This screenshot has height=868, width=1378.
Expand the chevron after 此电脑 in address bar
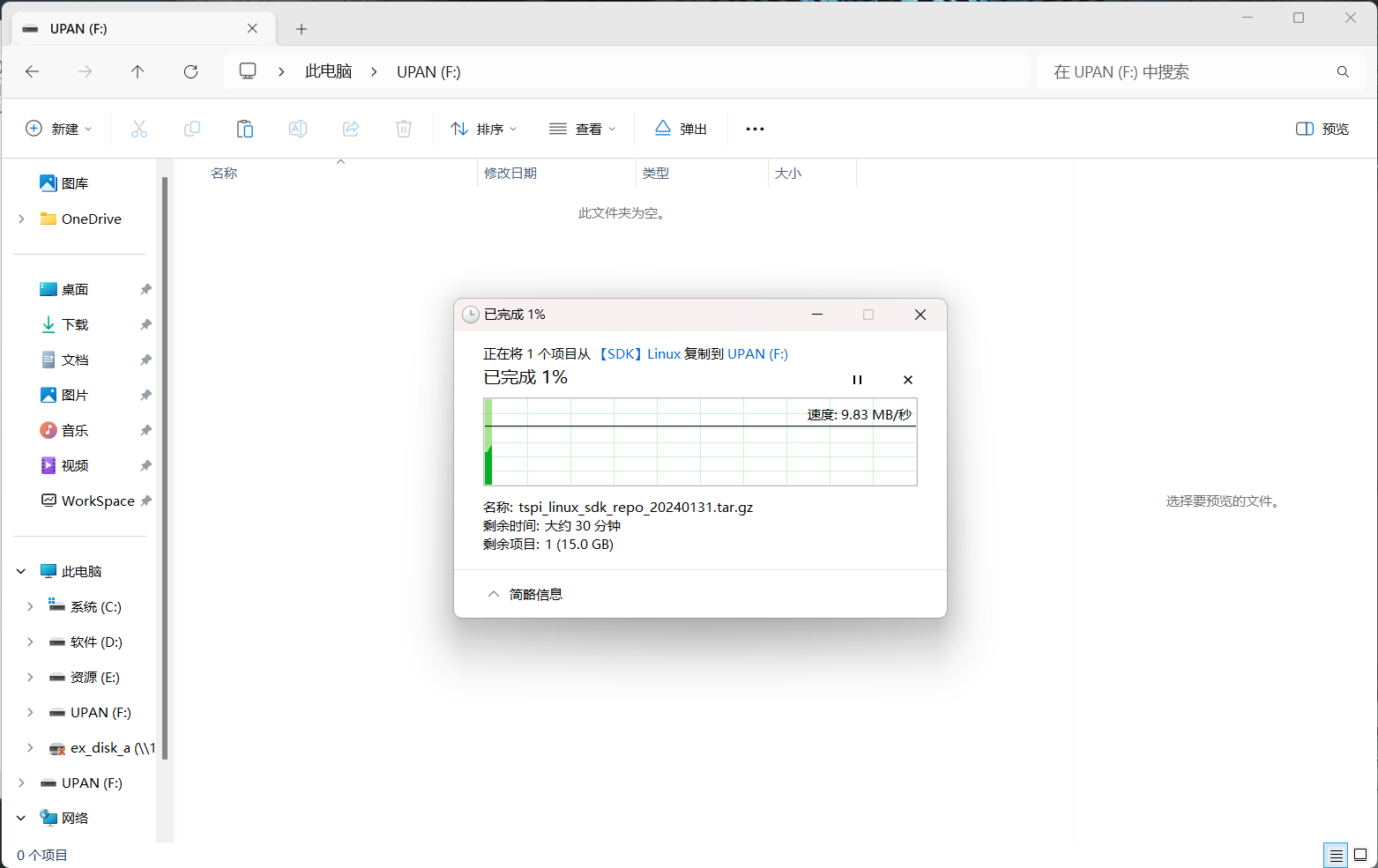[x=374, y=71]
